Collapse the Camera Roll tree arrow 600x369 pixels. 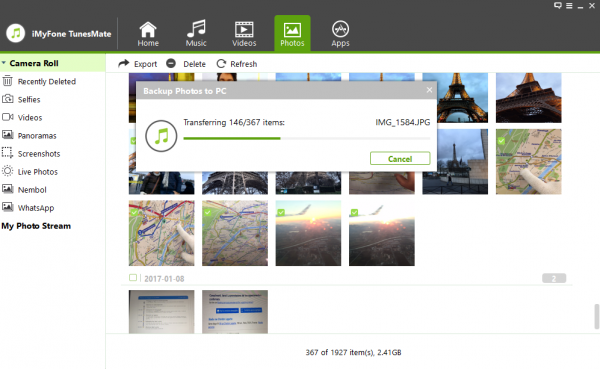pyautogui.click(x=3, y=62)
